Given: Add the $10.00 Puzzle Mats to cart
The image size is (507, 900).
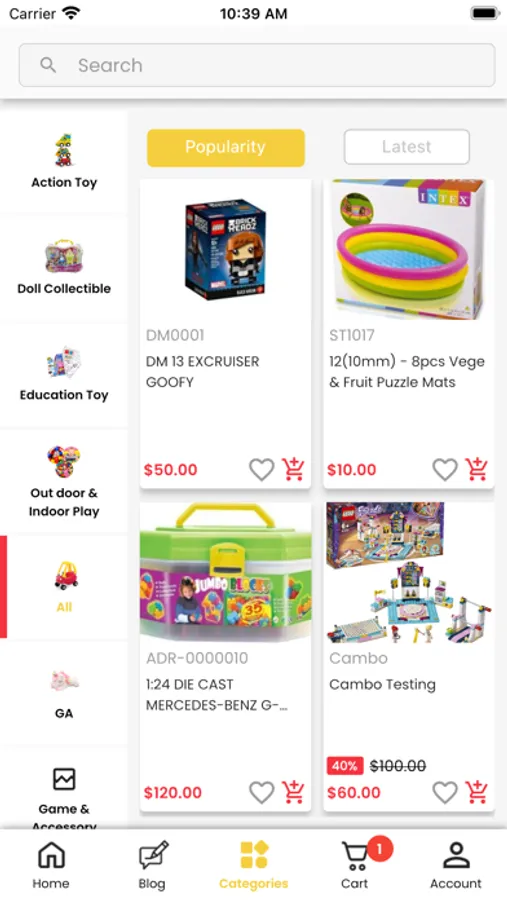Looking at the screenshot, I should tap(476, 470).
